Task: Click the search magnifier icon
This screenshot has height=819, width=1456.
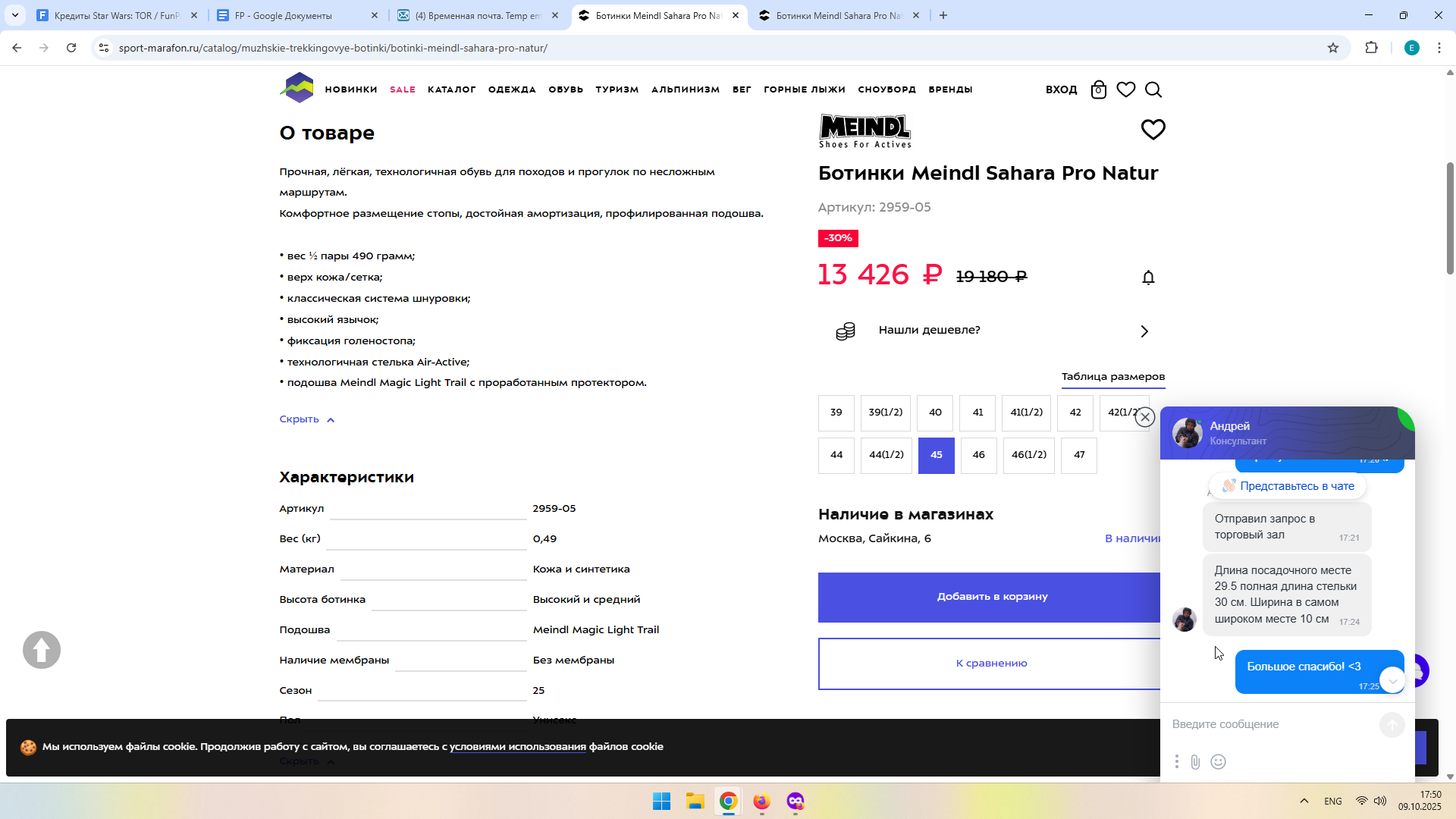Action: (1153, 89)
